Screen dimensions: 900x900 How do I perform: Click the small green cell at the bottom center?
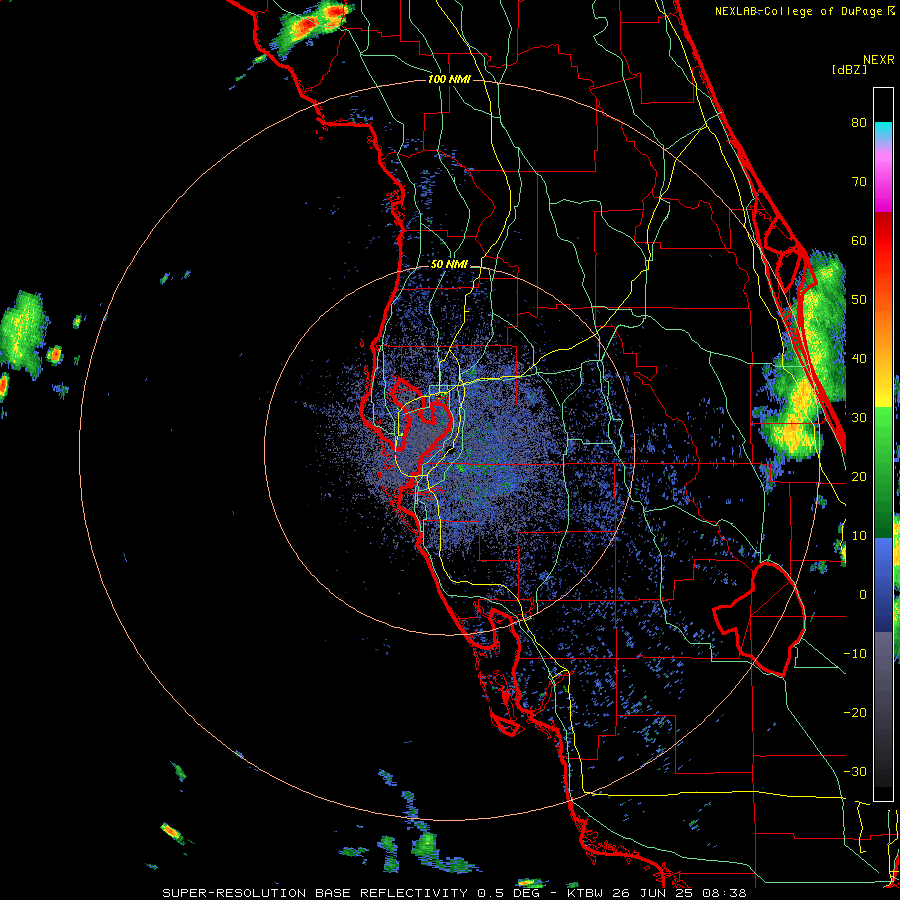point(426,843)
